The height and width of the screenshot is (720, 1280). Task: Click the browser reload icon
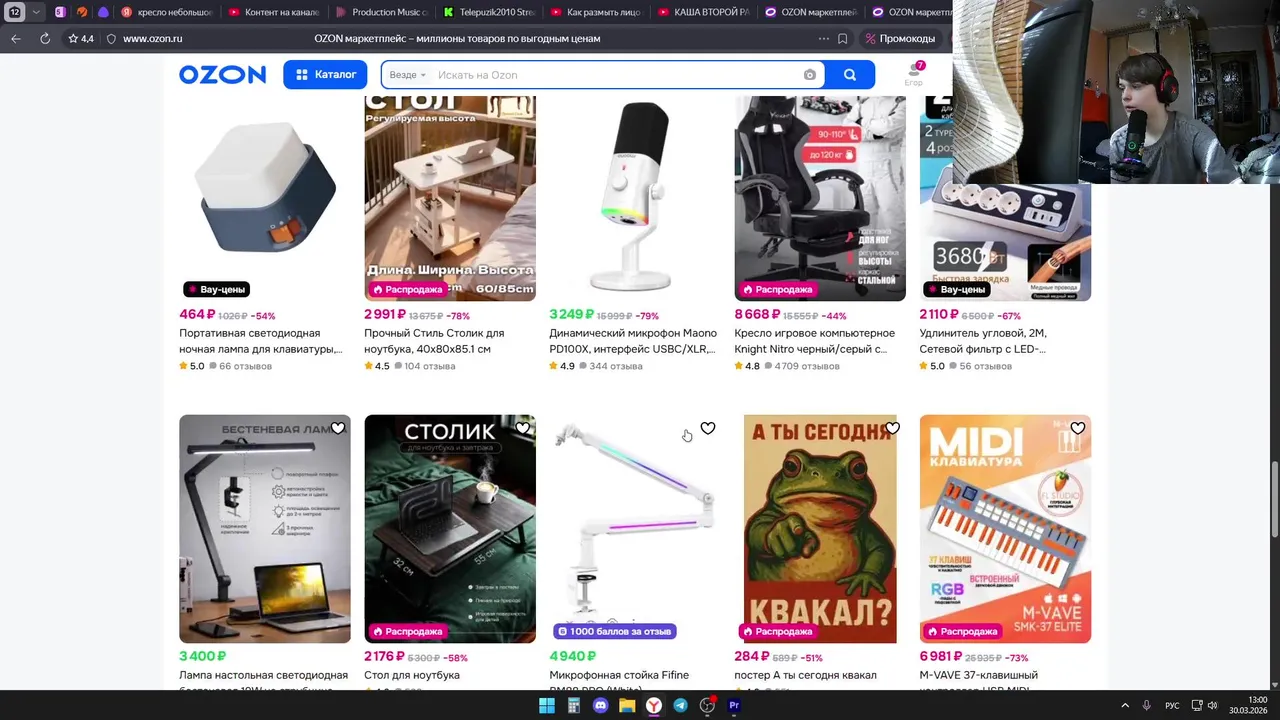[45, 38]
